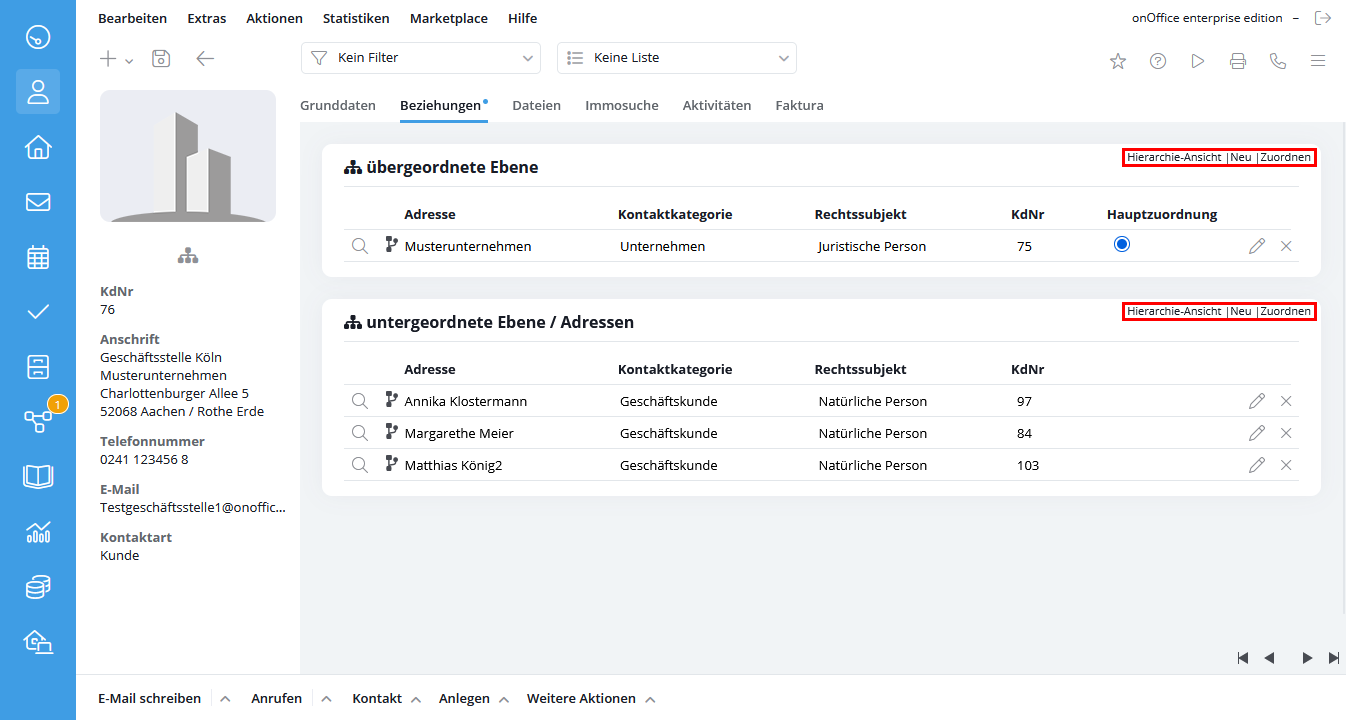
Task: Edit Annika Klostermann relation with pencil icon
Action: pyautogui.click(x=1257, y=401)
